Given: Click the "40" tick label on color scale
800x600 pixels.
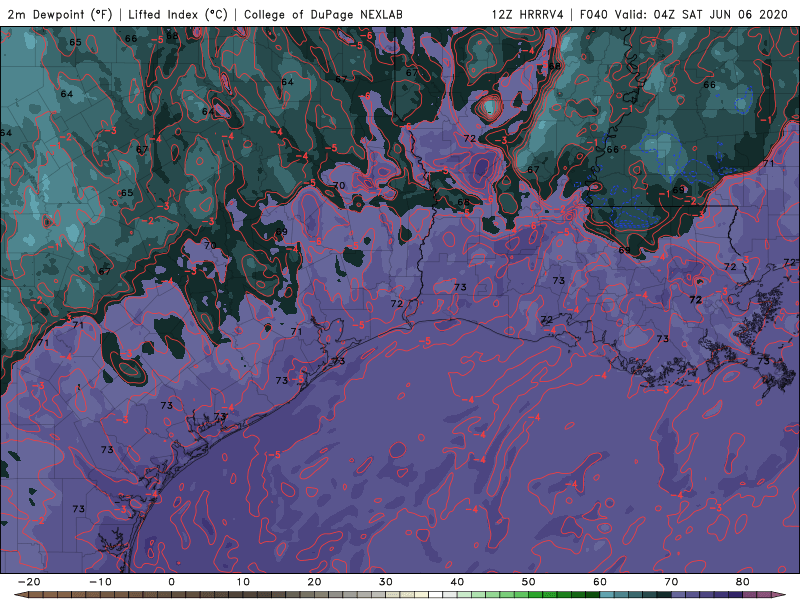Looking at the screenshot, I should tap(457, 582).
